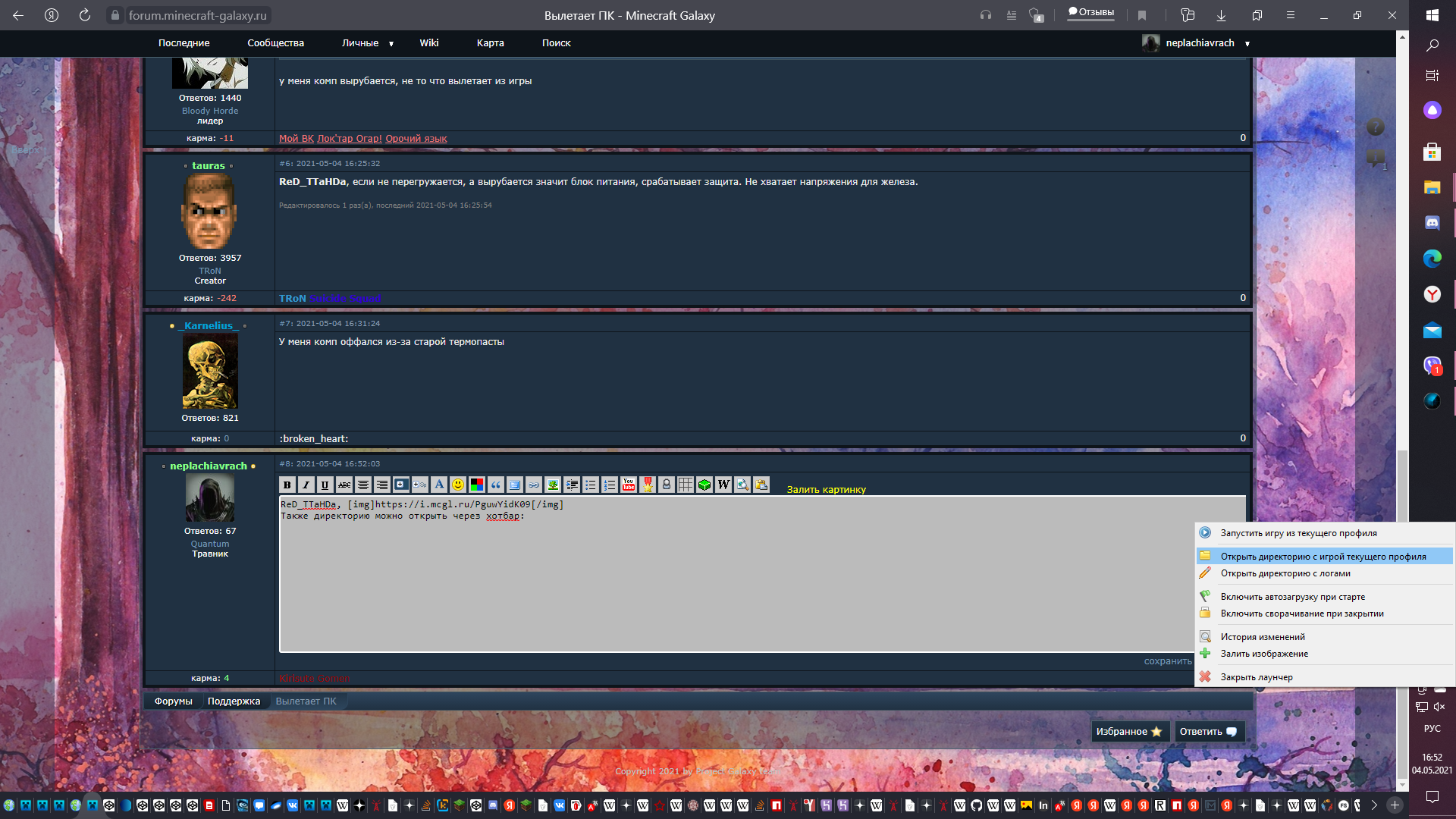Open Поиск in the forum navigation
This screenshot has width=1456, height=819.
click(x=557, y=43)
